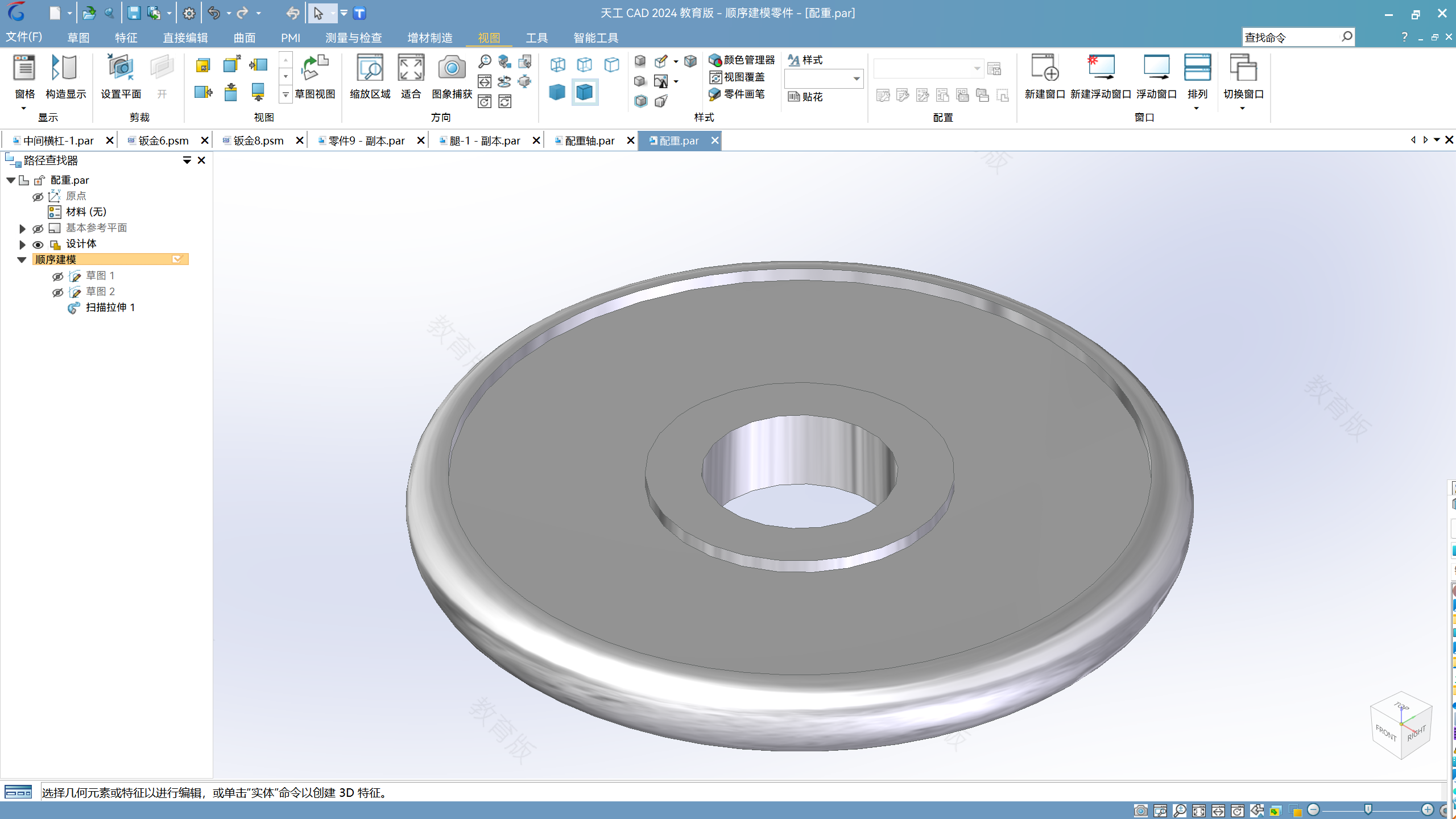Switch to 钣金6.psm document tab
Screen dimensions: 1456x819
tap(163, 140)
